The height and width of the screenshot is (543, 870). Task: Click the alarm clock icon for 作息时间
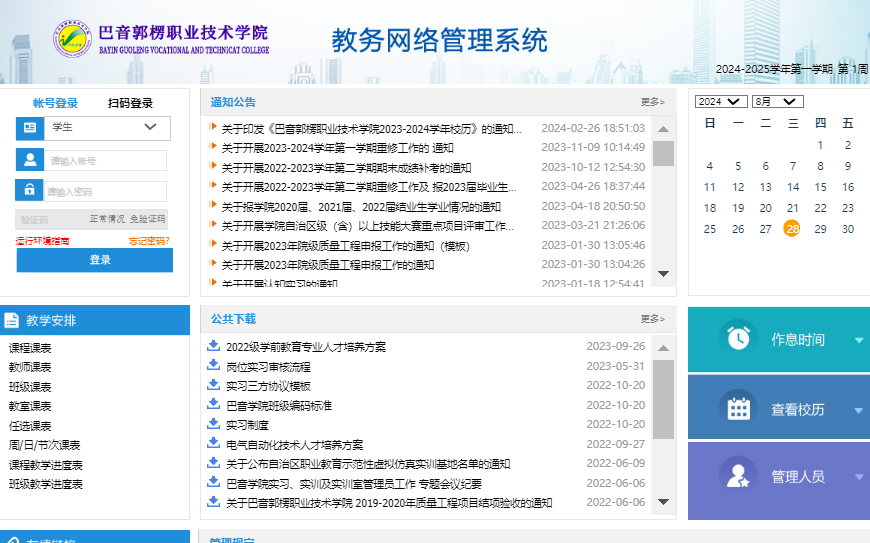point(739,338)
